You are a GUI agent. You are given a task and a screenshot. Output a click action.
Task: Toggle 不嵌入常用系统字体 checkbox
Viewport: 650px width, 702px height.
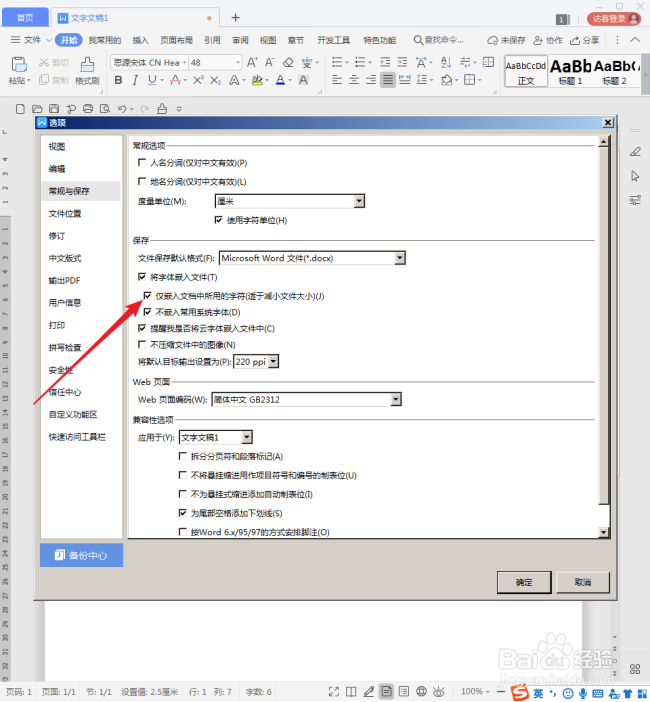pyautogui.click(x=148, y=312)
